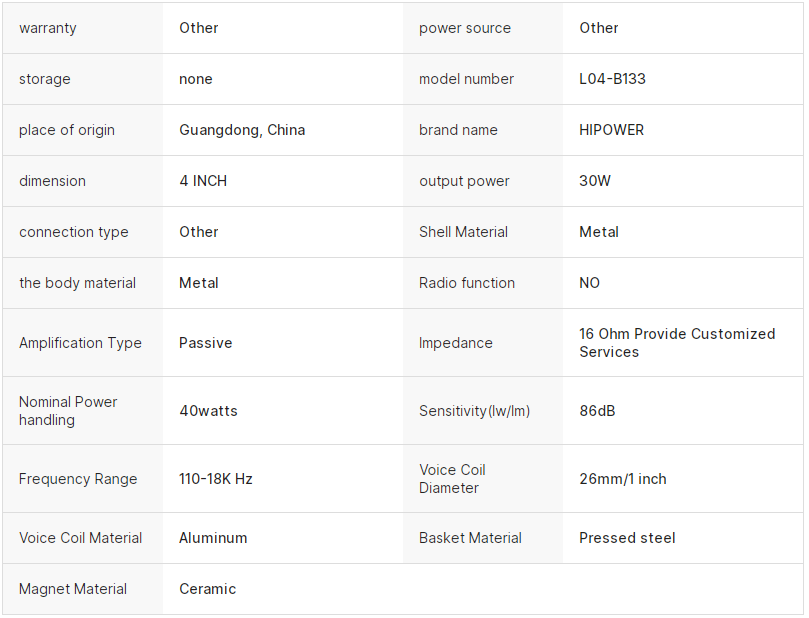Click the "16 Ohm Provide Customized Services" text
This screenshot has height=618, width=809.
677,343
